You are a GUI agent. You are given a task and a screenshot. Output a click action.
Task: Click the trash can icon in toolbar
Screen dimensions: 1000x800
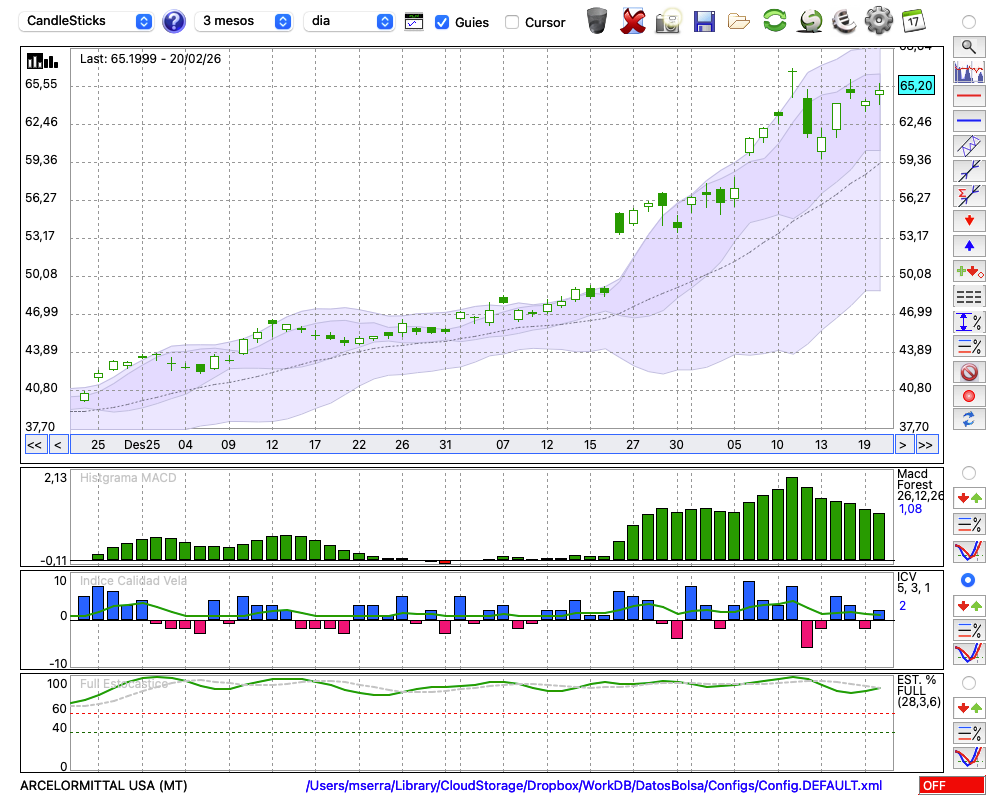[x=597, y=21]
